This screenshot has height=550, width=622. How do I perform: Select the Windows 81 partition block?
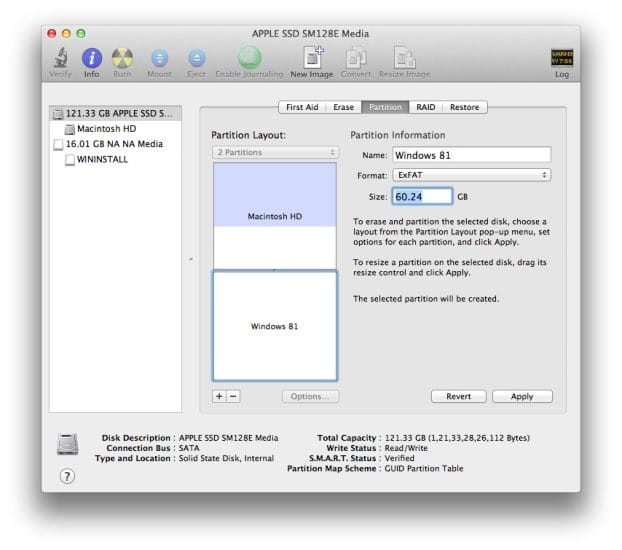pyautogui.click(x=275, y=326)
